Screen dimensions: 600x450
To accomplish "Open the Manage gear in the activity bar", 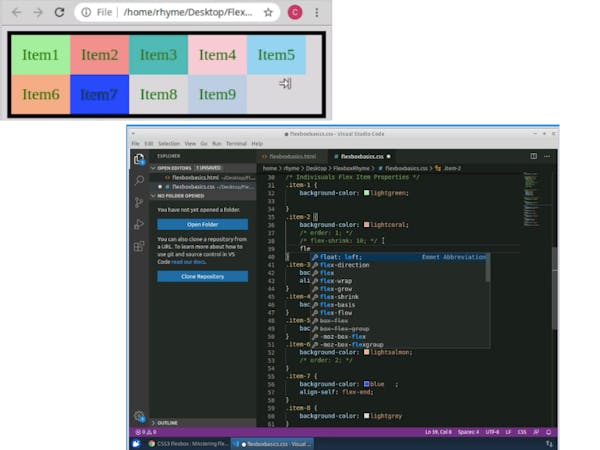I will click(x=139, y=416).
